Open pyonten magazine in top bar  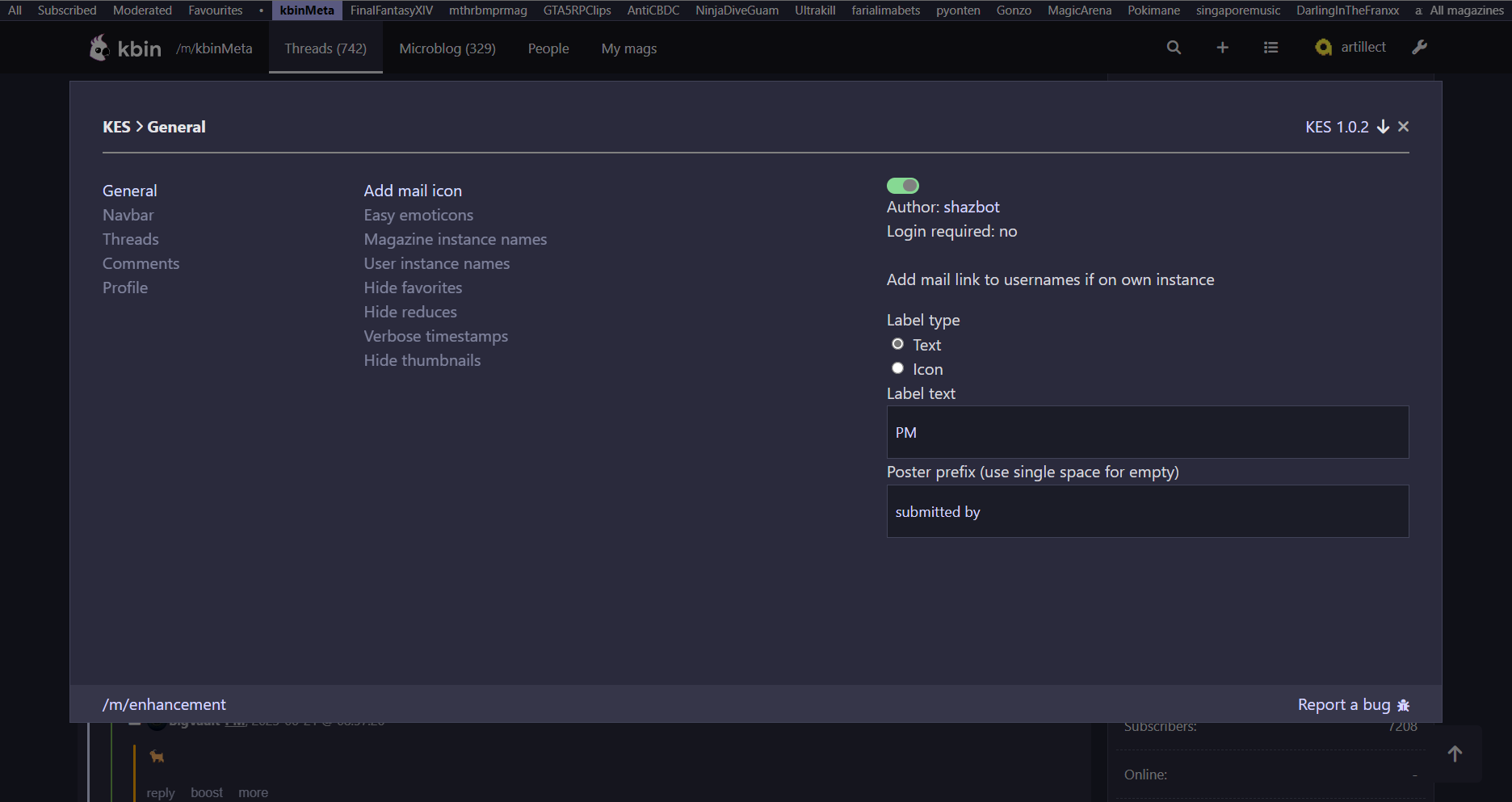click(958, 10)
